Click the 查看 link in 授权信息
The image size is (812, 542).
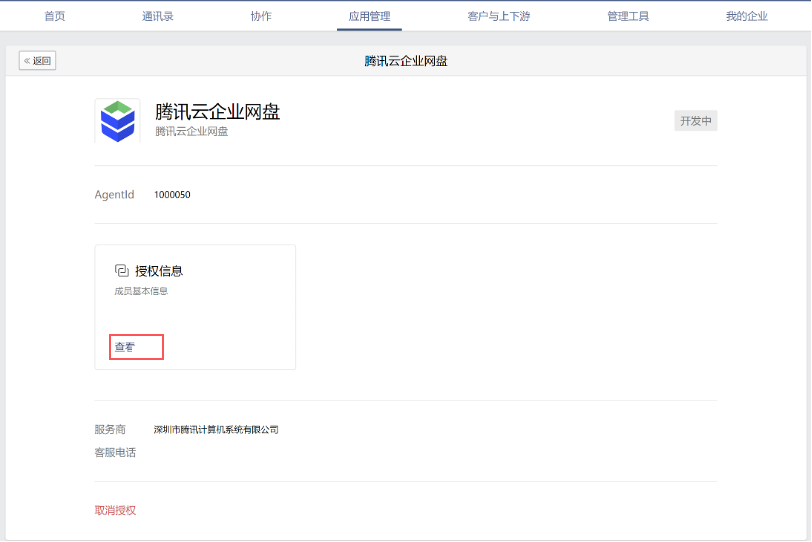pos(125,347)
